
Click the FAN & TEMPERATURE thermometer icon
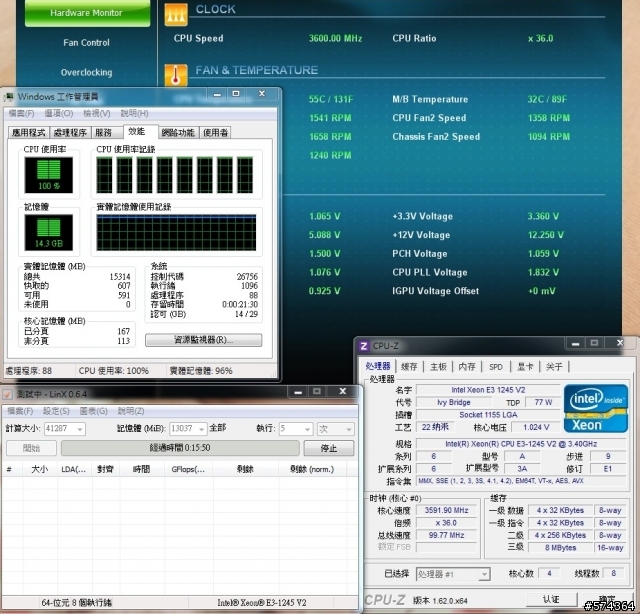click(176, 75)
